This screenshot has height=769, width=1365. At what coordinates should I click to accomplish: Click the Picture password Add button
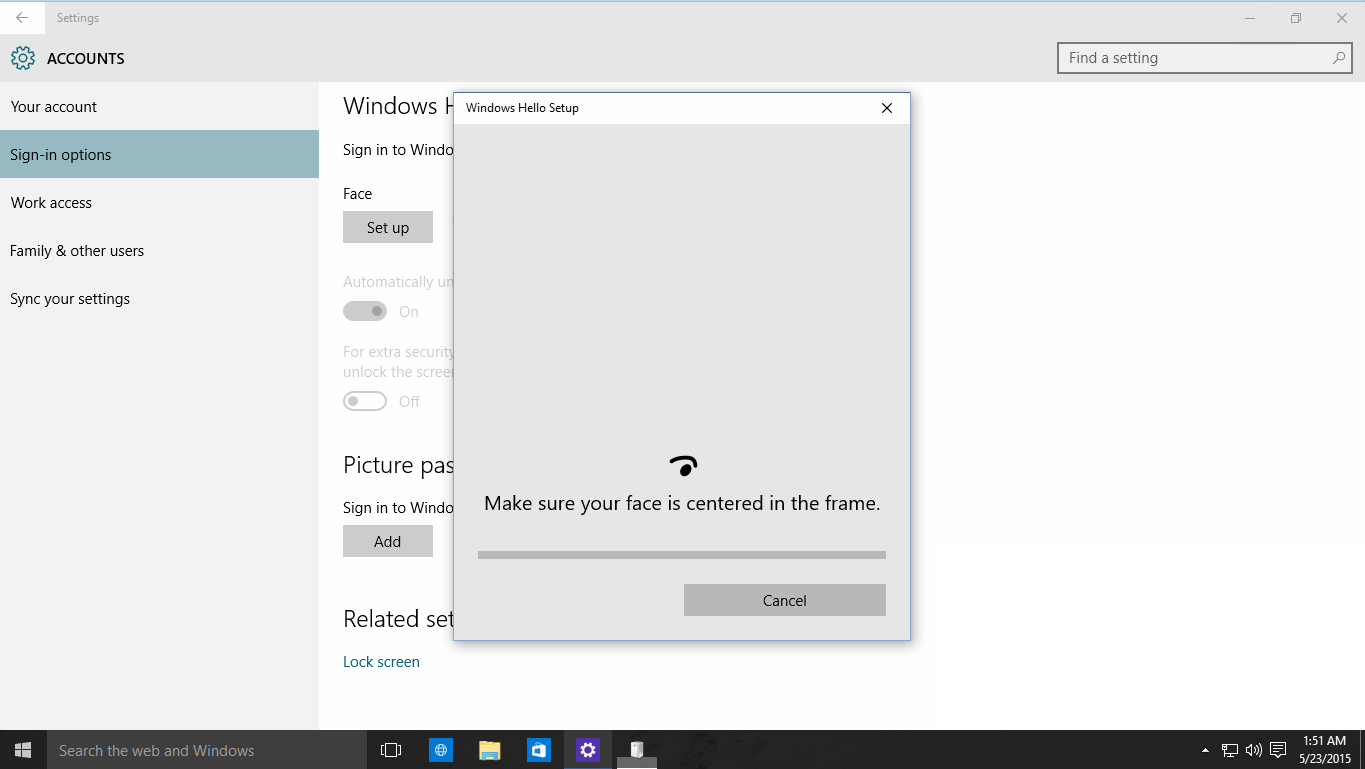[x=388, y=541]
